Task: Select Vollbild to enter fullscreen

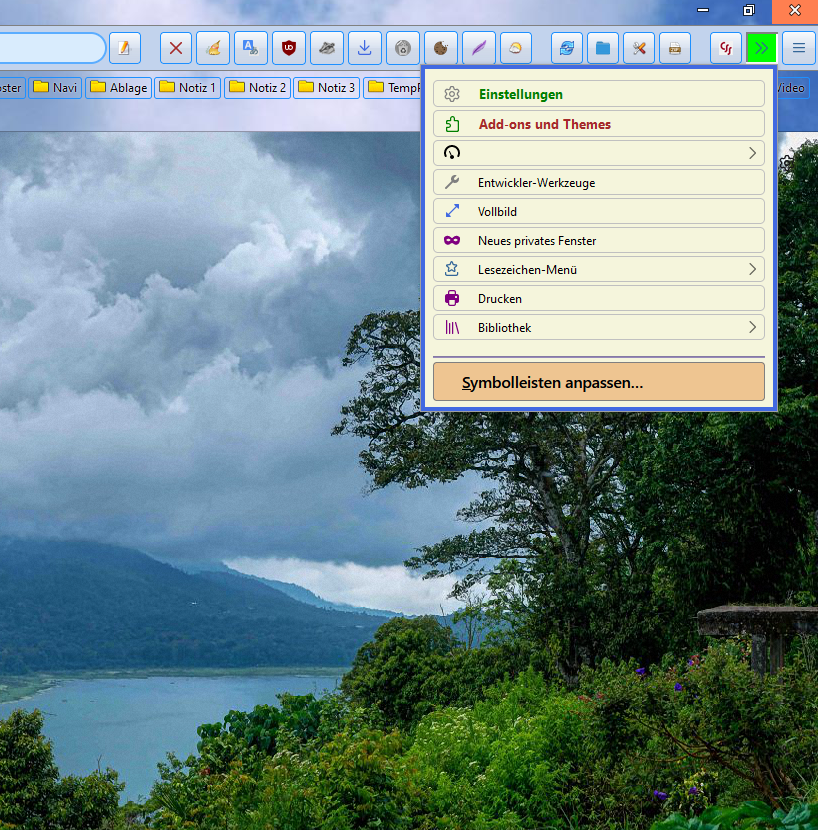Action: point(599,211)
